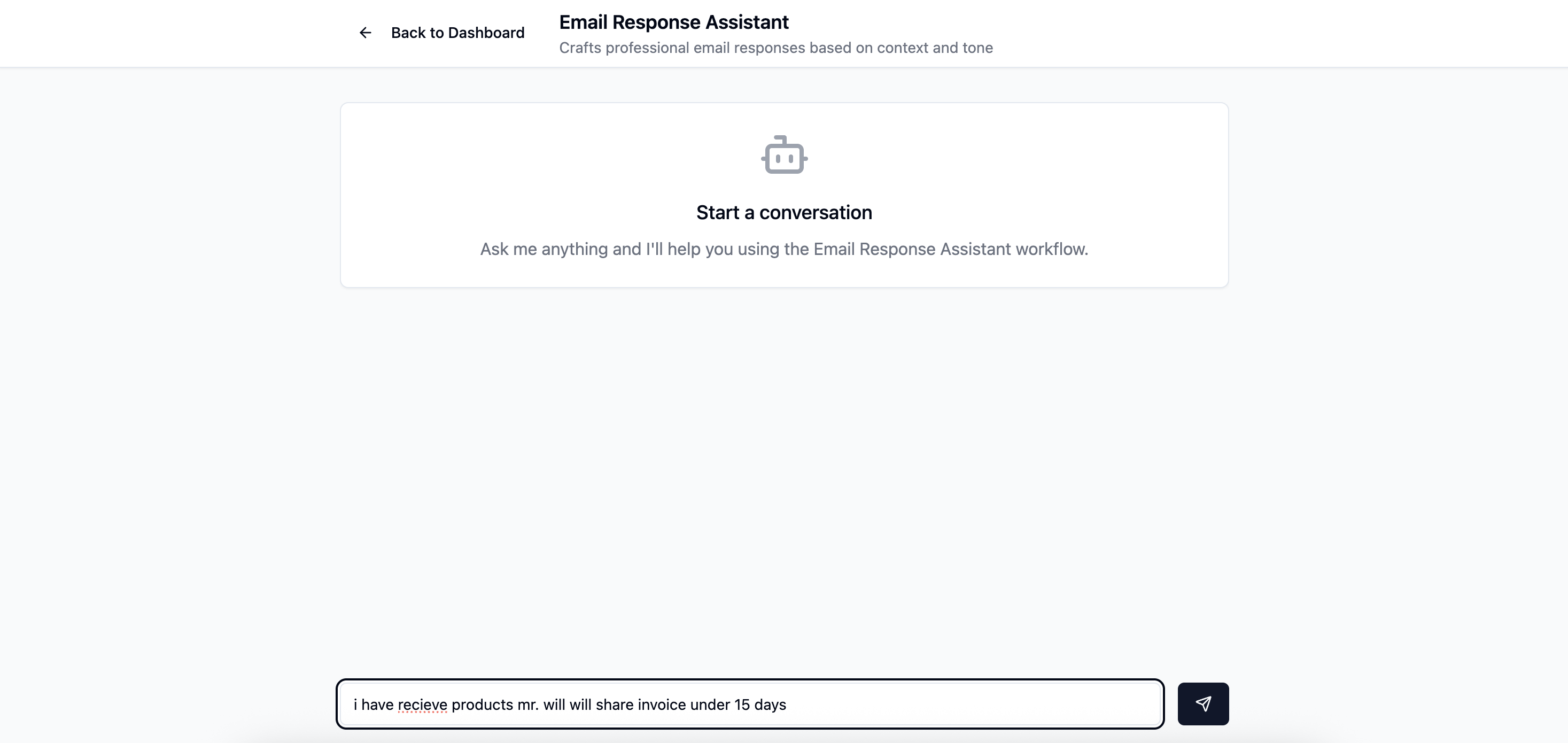
Task: Click empty header area right of the subtitle
Action: [1278, 34]
